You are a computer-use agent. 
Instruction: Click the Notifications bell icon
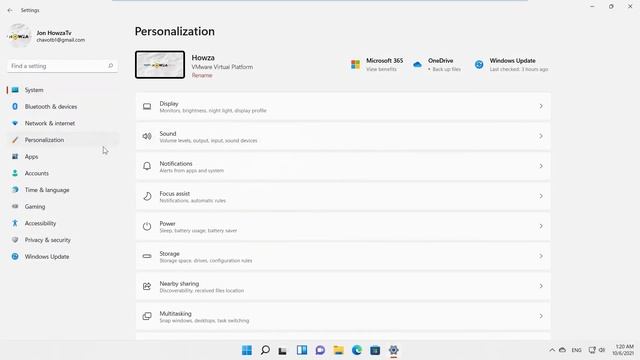[x=147, y=166]
